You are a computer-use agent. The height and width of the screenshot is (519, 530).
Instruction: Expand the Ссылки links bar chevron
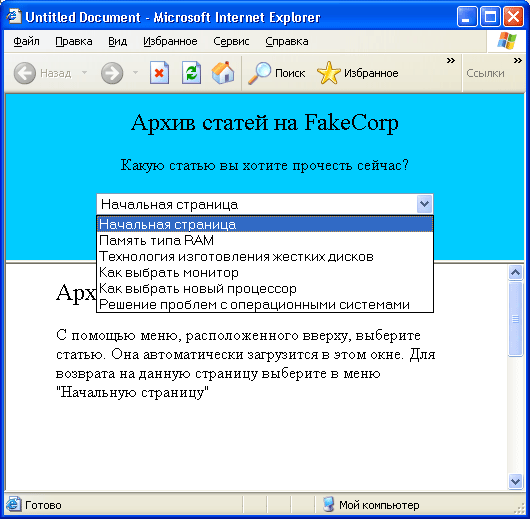point(517,61)
